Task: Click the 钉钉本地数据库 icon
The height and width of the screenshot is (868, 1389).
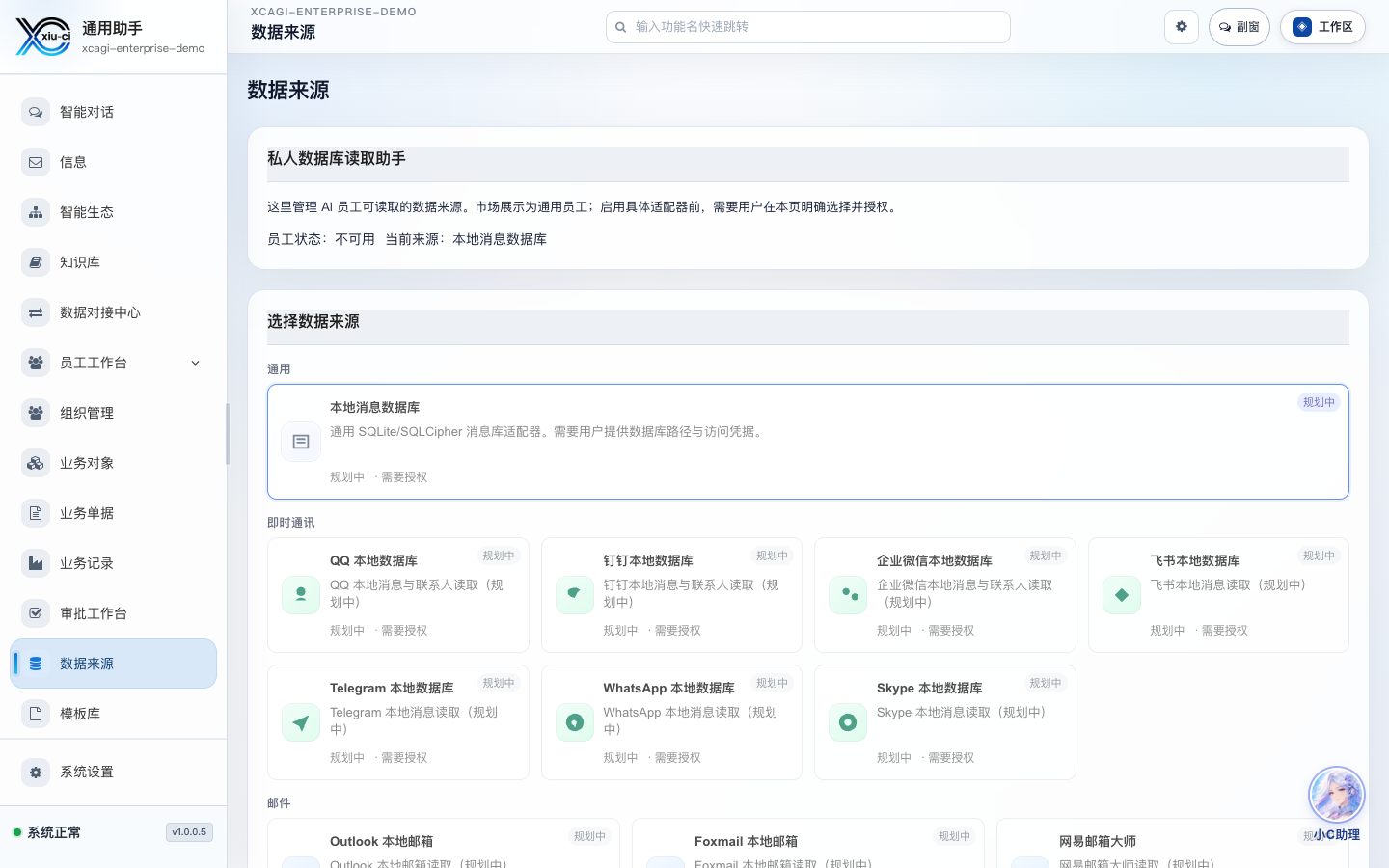Action: [x=575, y=595]
